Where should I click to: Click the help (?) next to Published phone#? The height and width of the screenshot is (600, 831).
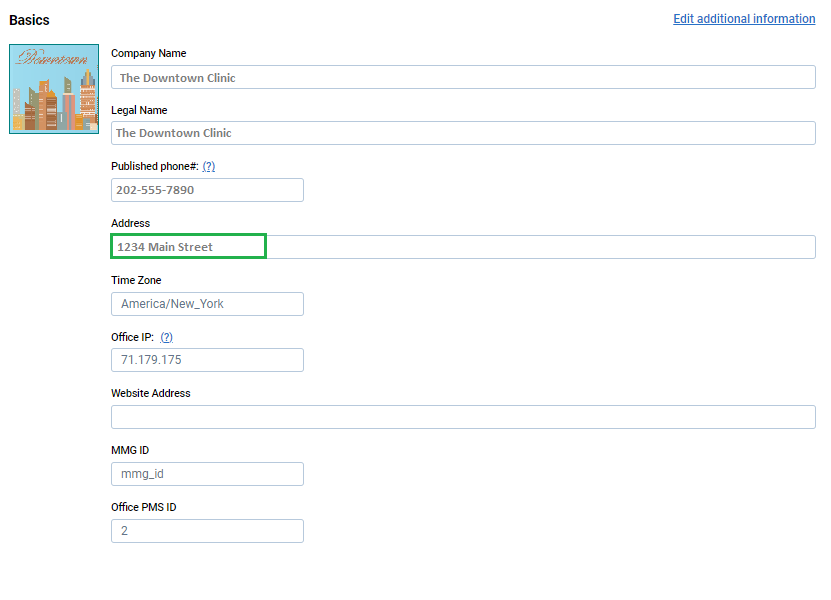point(209,167)
